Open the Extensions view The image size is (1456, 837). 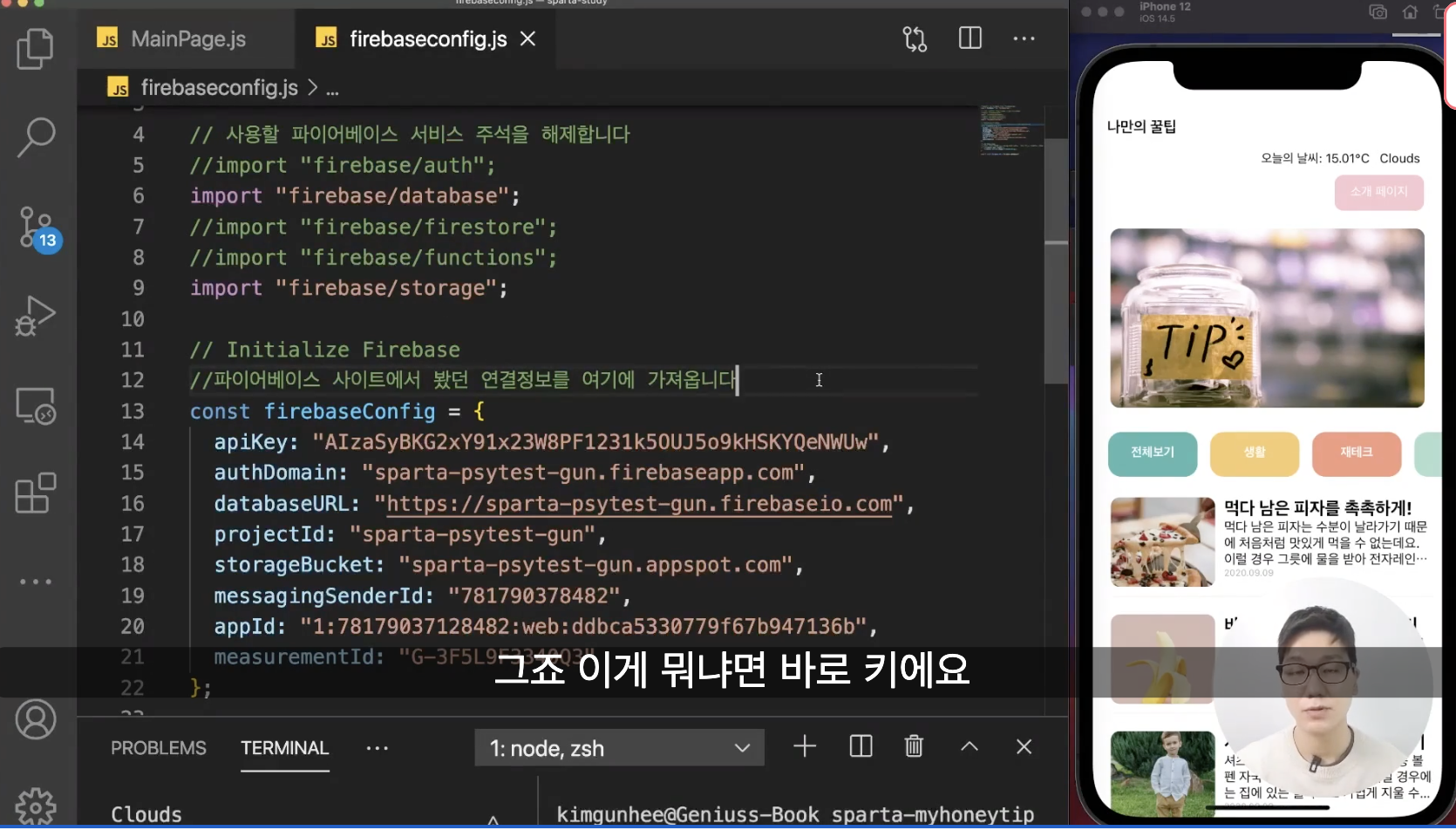[36, 493]
